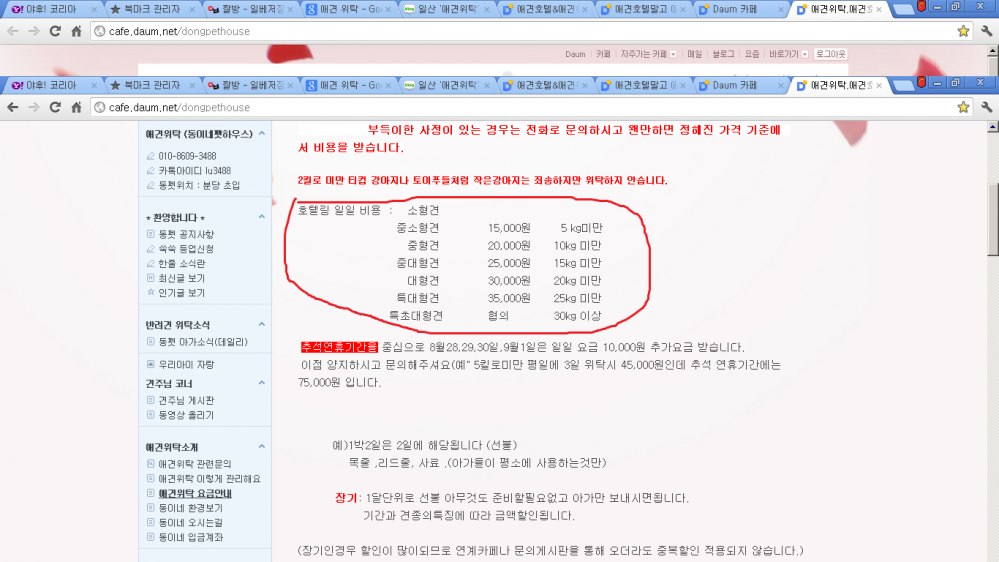This screenshot has width=999, height=562.
Task: Collapse the '애견위탁 (동이네펫하우스)' sidebar section
Action: [x=262, y=134]
